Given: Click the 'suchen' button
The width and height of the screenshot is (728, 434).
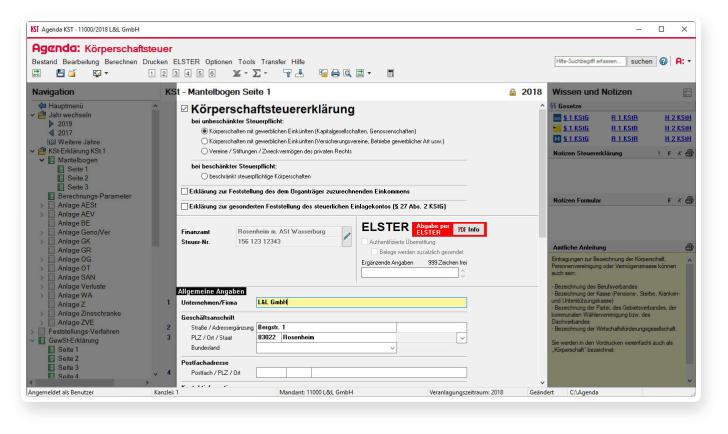Looking at the screenshot, I should (642, 61).
